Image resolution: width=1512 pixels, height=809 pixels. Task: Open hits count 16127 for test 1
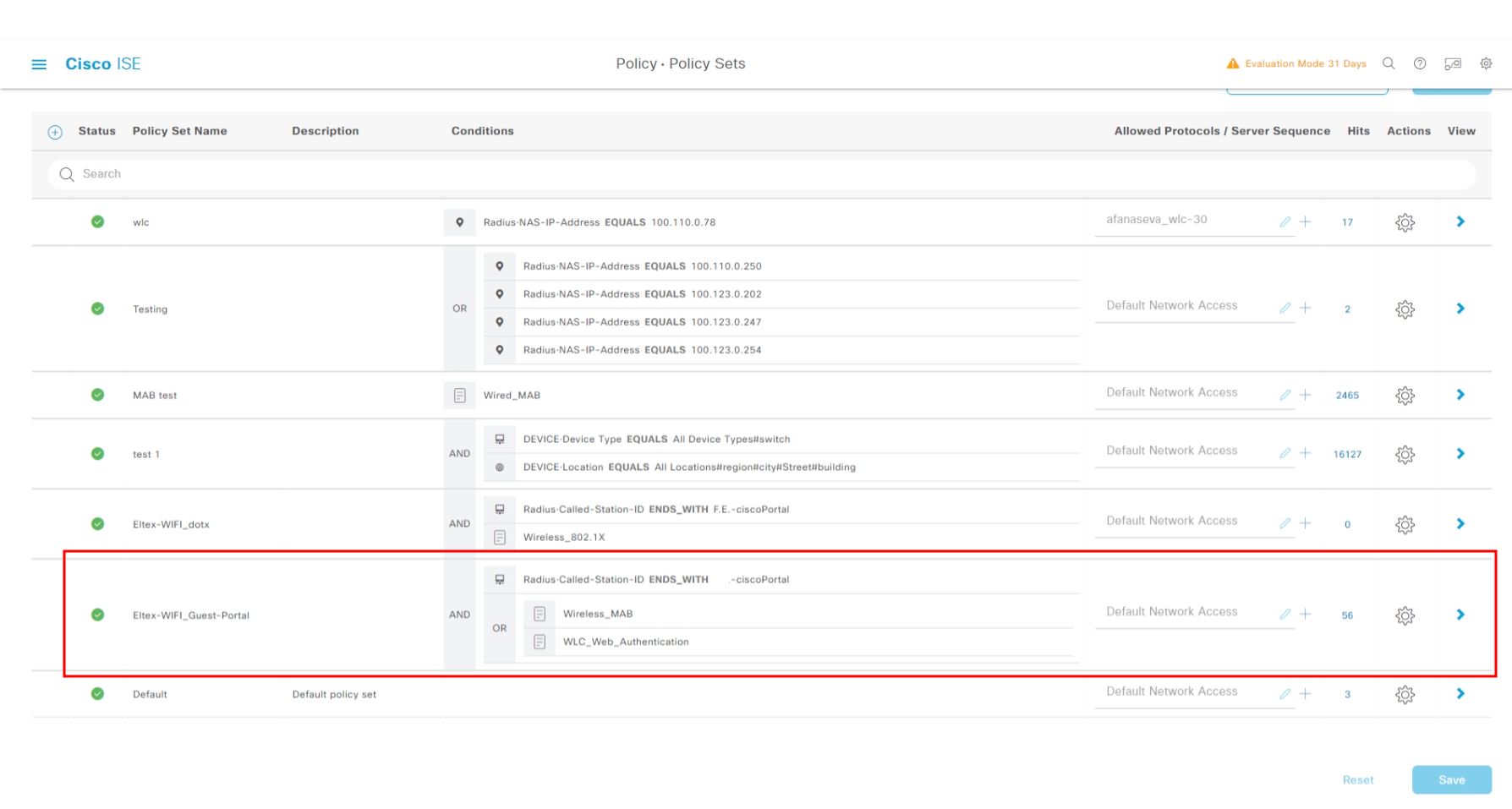pyautogui.click(x=1347, y=455)
